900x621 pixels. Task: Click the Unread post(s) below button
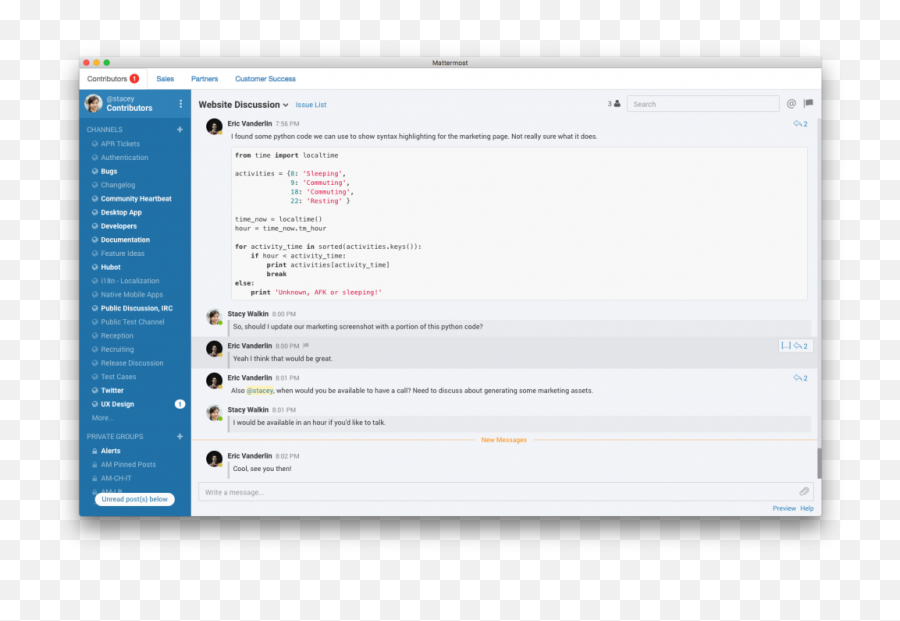tap(135, 499)
